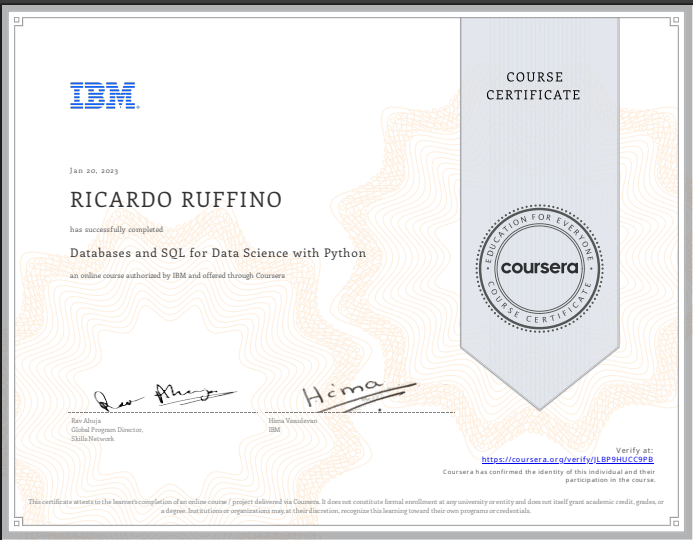
Task: Click the line 'an online course authorized by IBM'
Action: 177,275
